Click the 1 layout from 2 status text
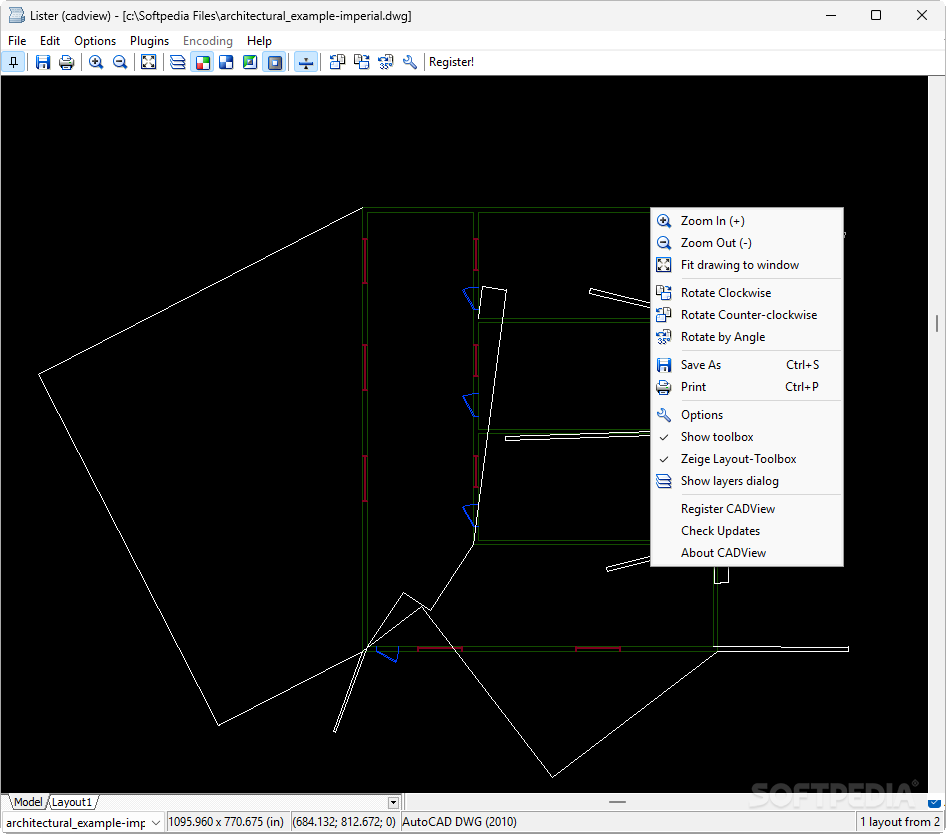 click(x=900, y=822)
